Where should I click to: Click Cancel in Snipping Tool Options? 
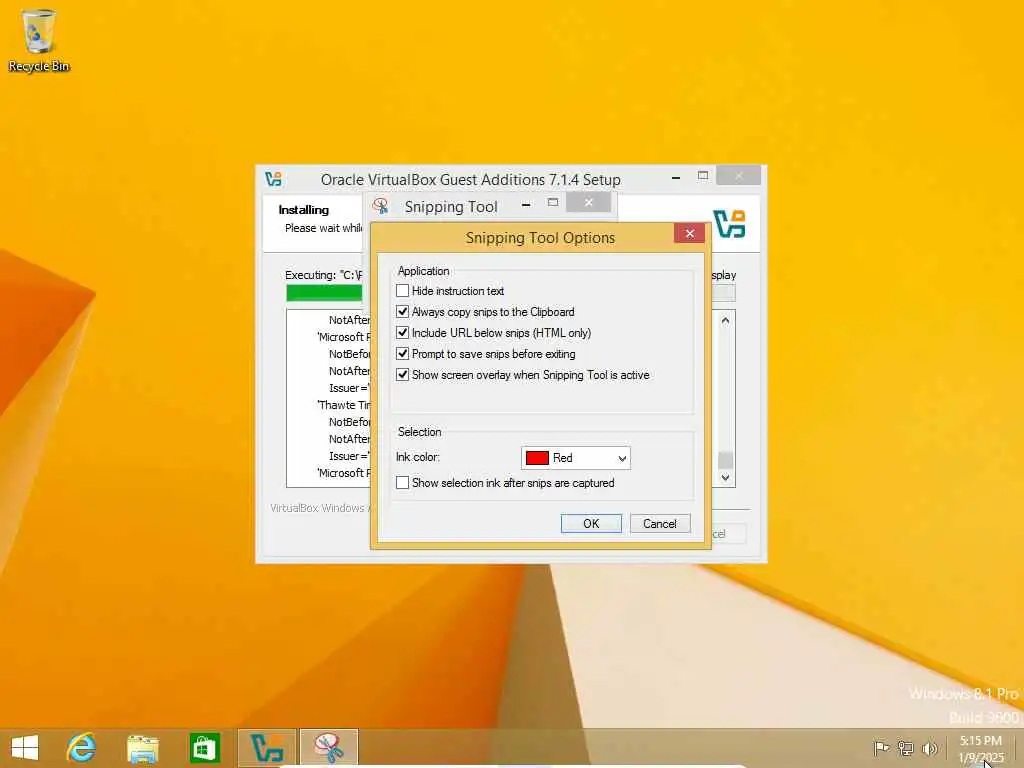pos(660,523)
